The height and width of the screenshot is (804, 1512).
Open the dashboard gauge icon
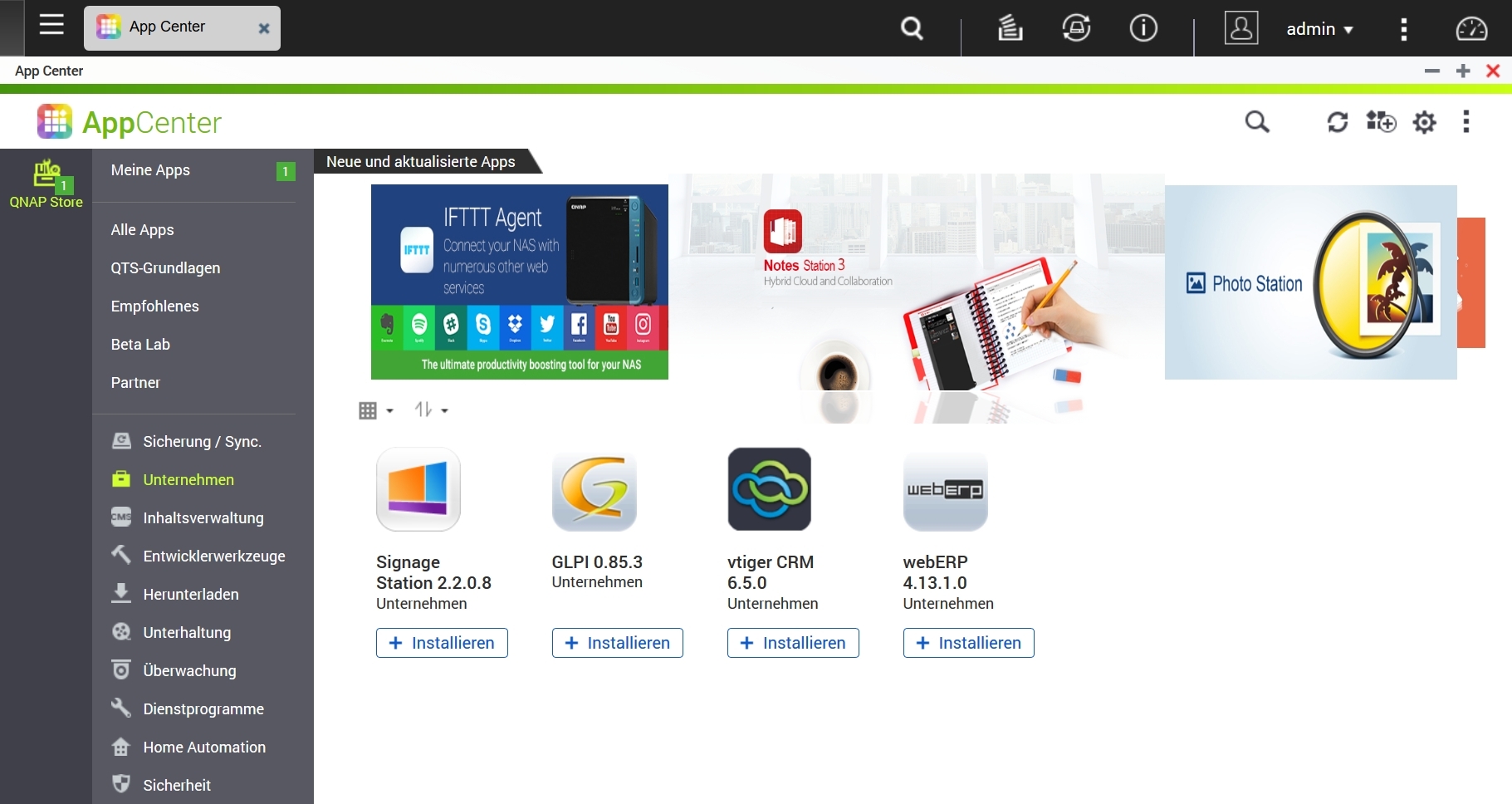tap(1471, 29)
